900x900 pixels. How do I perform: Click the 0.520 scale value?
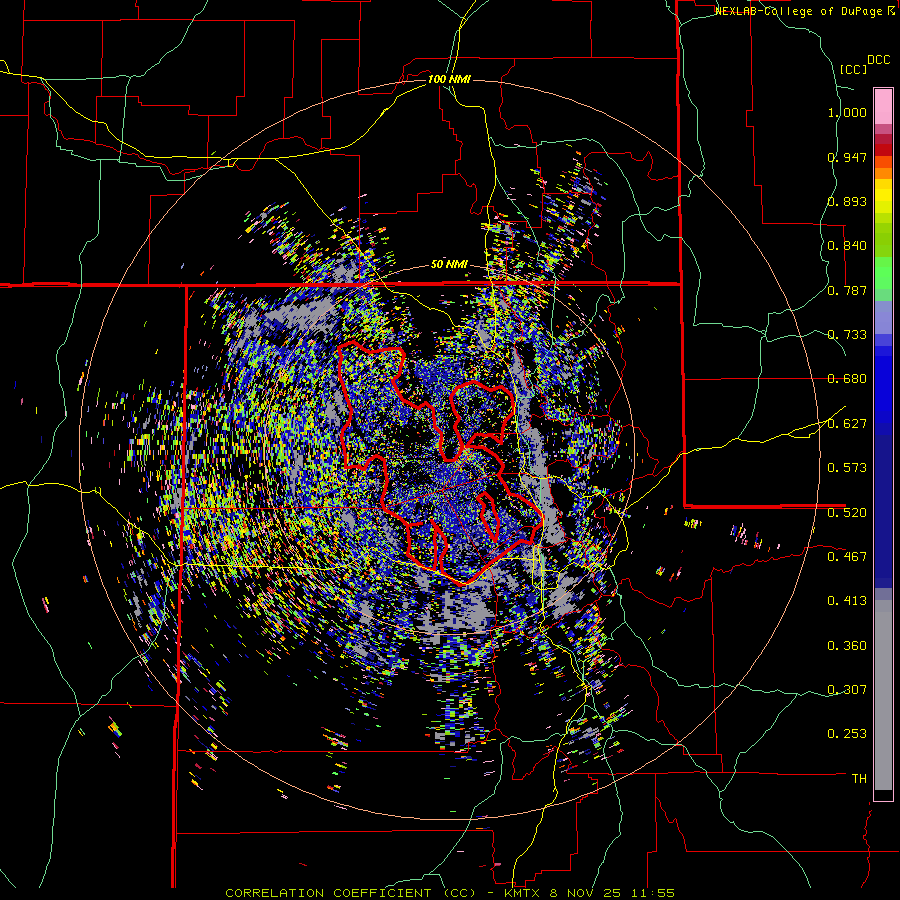(x=847, y=513)
